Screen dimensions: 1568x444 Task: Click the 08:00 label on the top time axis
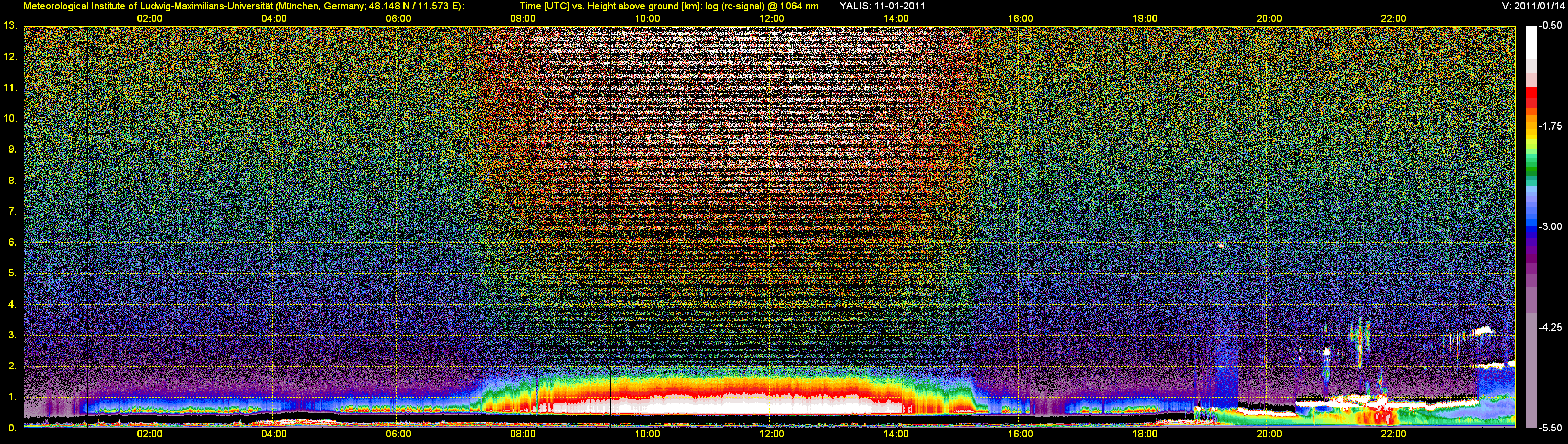523,19
